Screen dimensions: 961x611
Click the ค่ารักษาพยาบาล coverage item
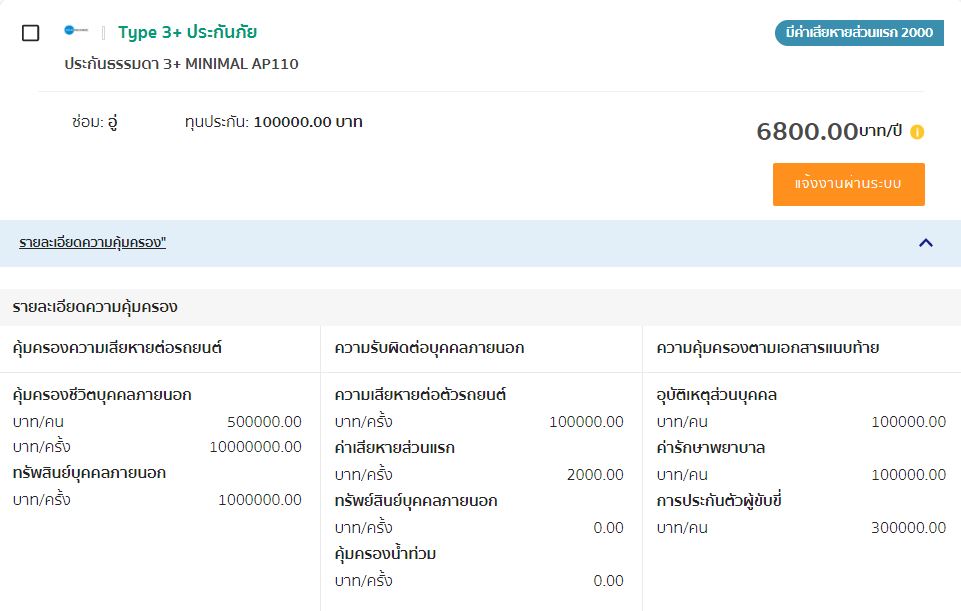point(710,447)
